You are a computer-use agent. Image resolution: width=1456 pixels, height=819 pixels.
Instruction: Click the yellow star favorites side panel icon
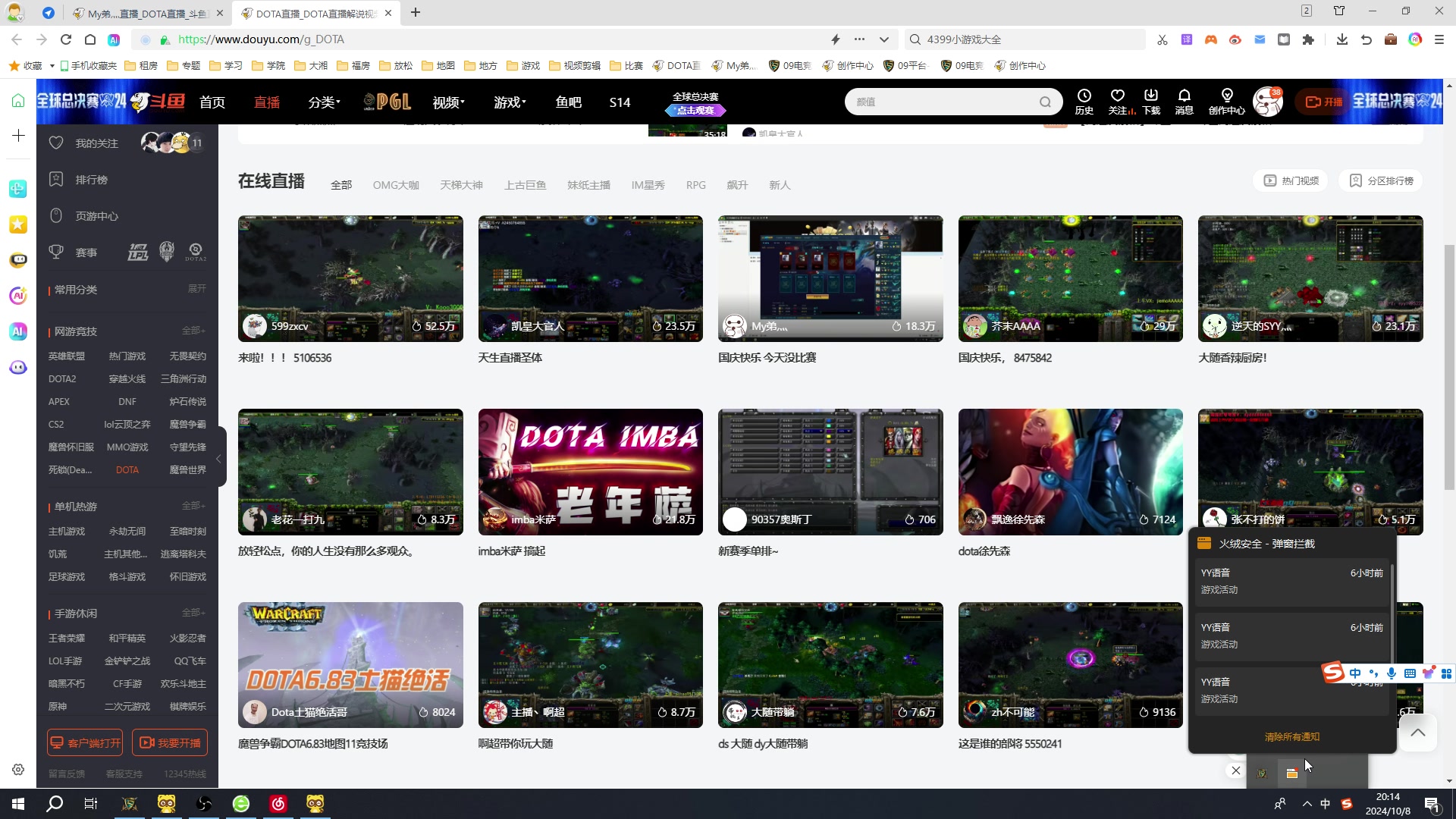click(18, 224)
